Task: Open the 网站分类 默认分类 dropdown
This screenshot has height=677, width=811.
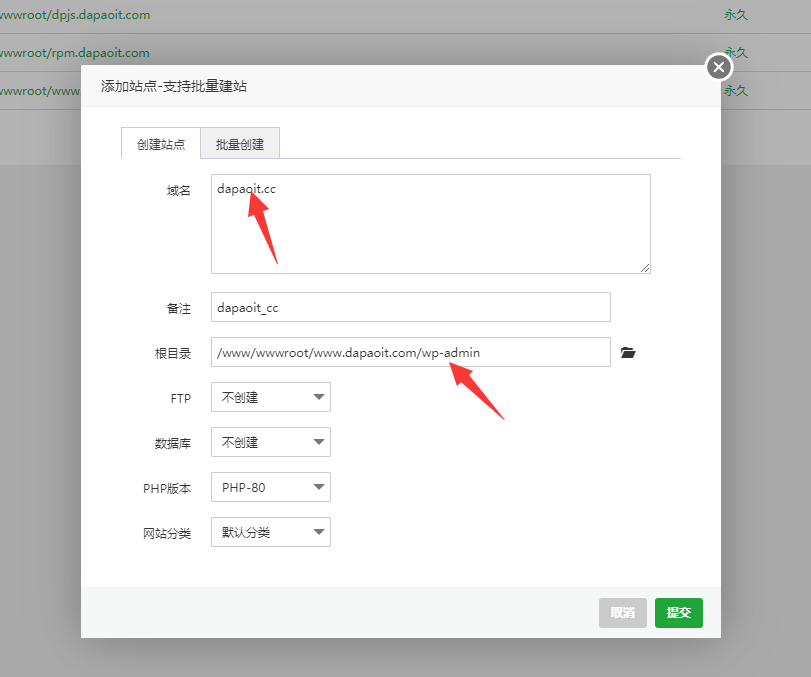Action: tap(271, 532)
